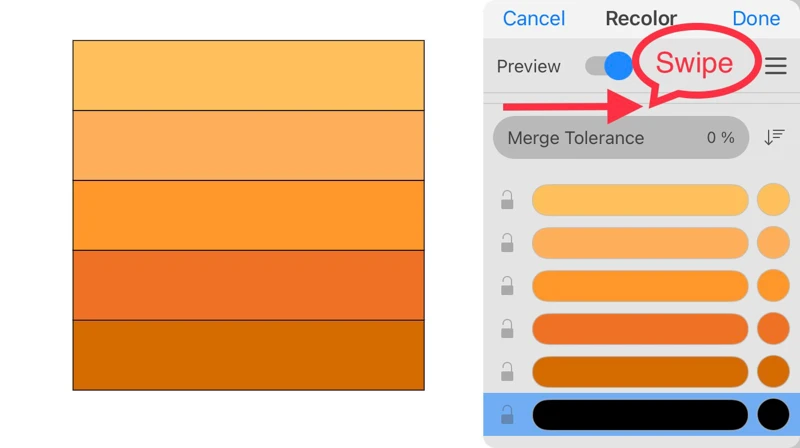Viewport: 800px width, 448px height.
Task: Tap Done to apply recolor
Action: (756, 18)
